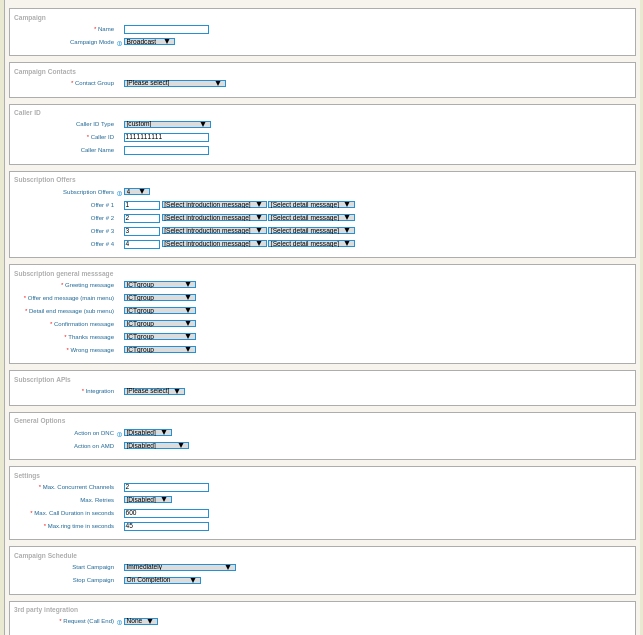The height and width of the screenshot is (635, 643).
Task: Open the Greeting message dropdown
Action: (x=160, y=284)
